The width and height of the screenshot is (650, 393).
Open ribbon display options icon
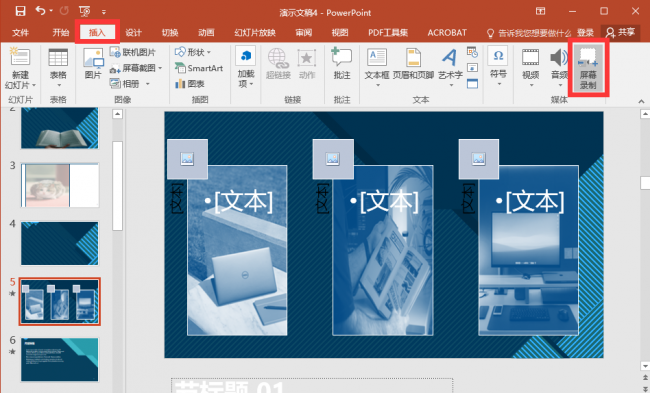(540, 11)
